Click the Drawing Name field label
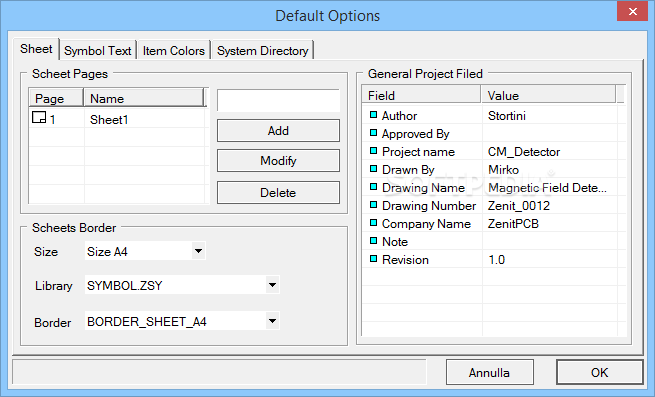655x397 pixels. coord(423,188)
